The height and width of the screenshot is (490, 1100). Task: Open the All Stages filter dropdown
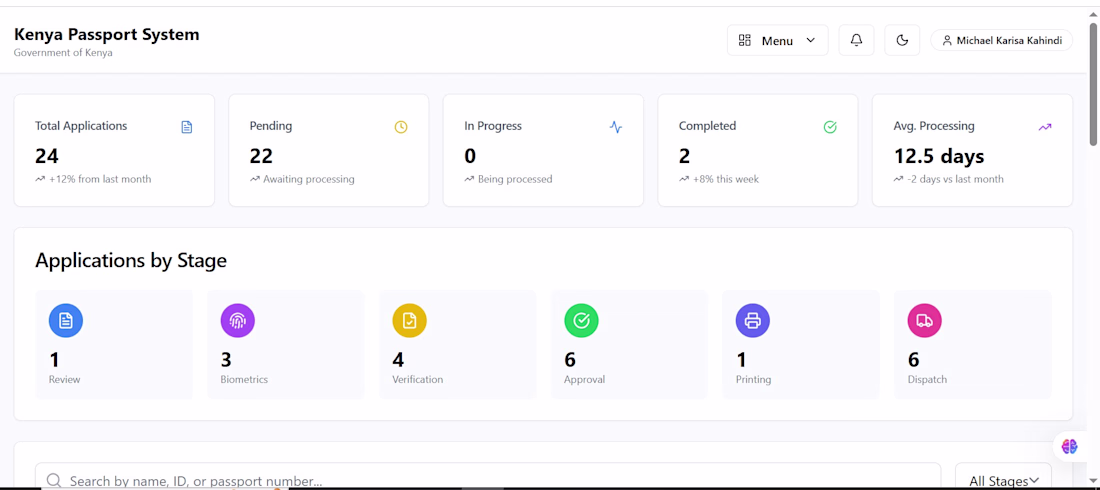pos(1003,476)
